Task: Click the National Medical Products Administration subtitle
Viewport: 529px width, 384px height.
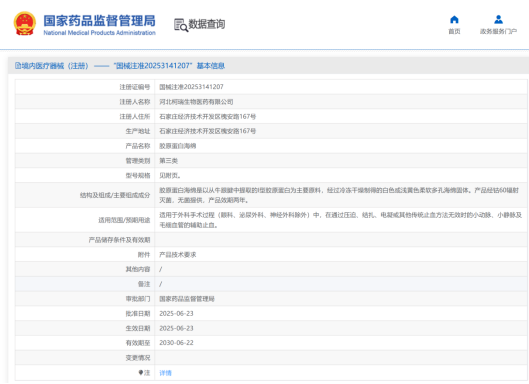Action: tap(100, 33)
